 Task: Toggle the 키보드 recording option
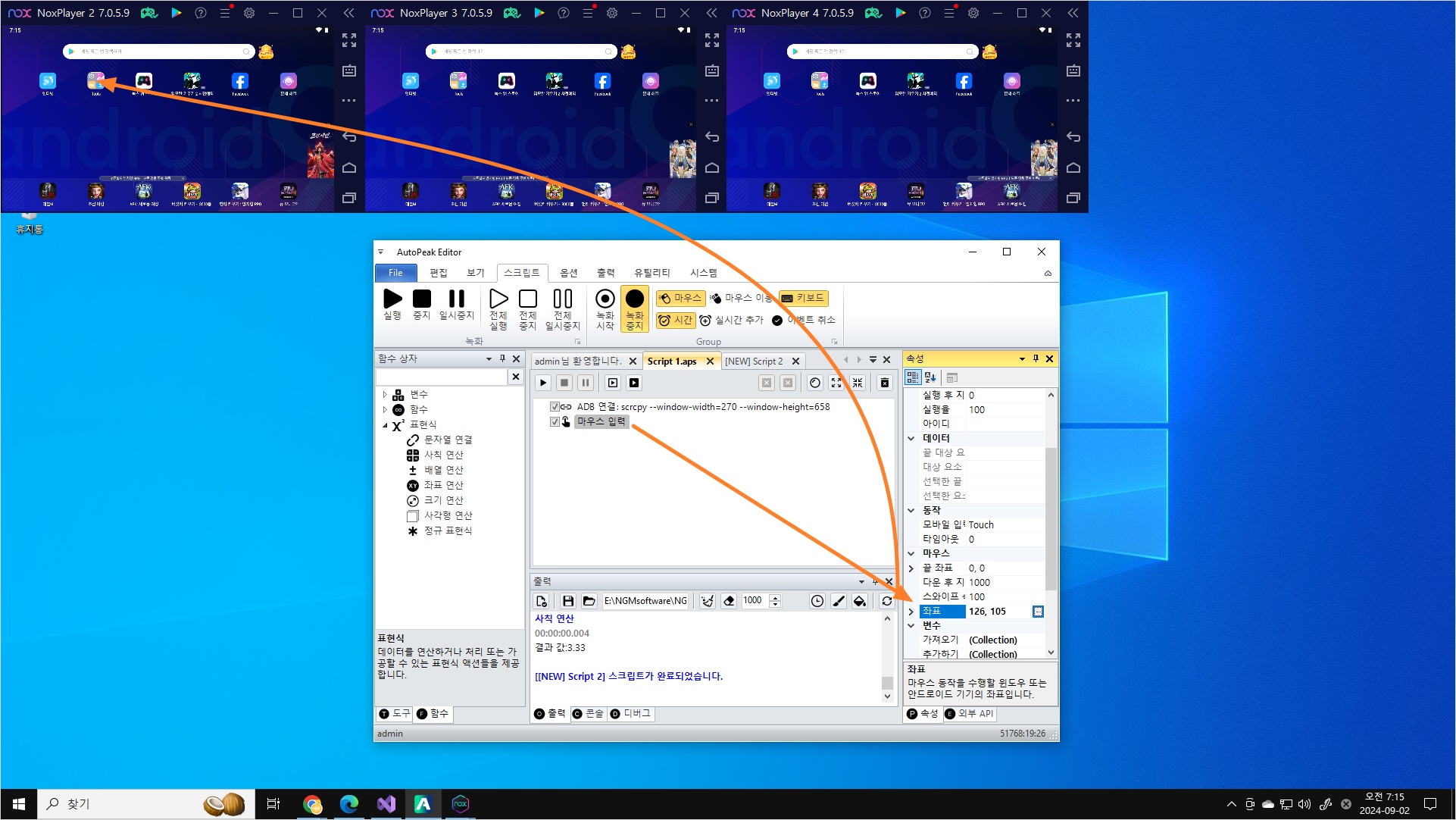pyautogui.click(x=803, y=298)
